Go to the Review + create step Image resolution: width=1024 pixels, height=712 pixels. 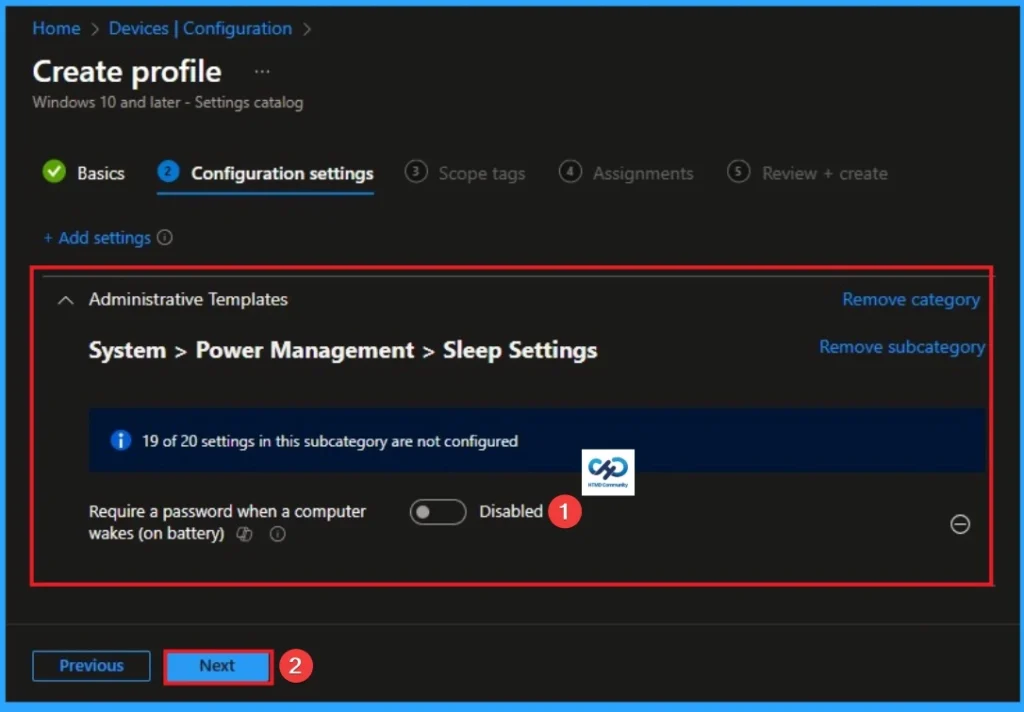coord(822,173)
